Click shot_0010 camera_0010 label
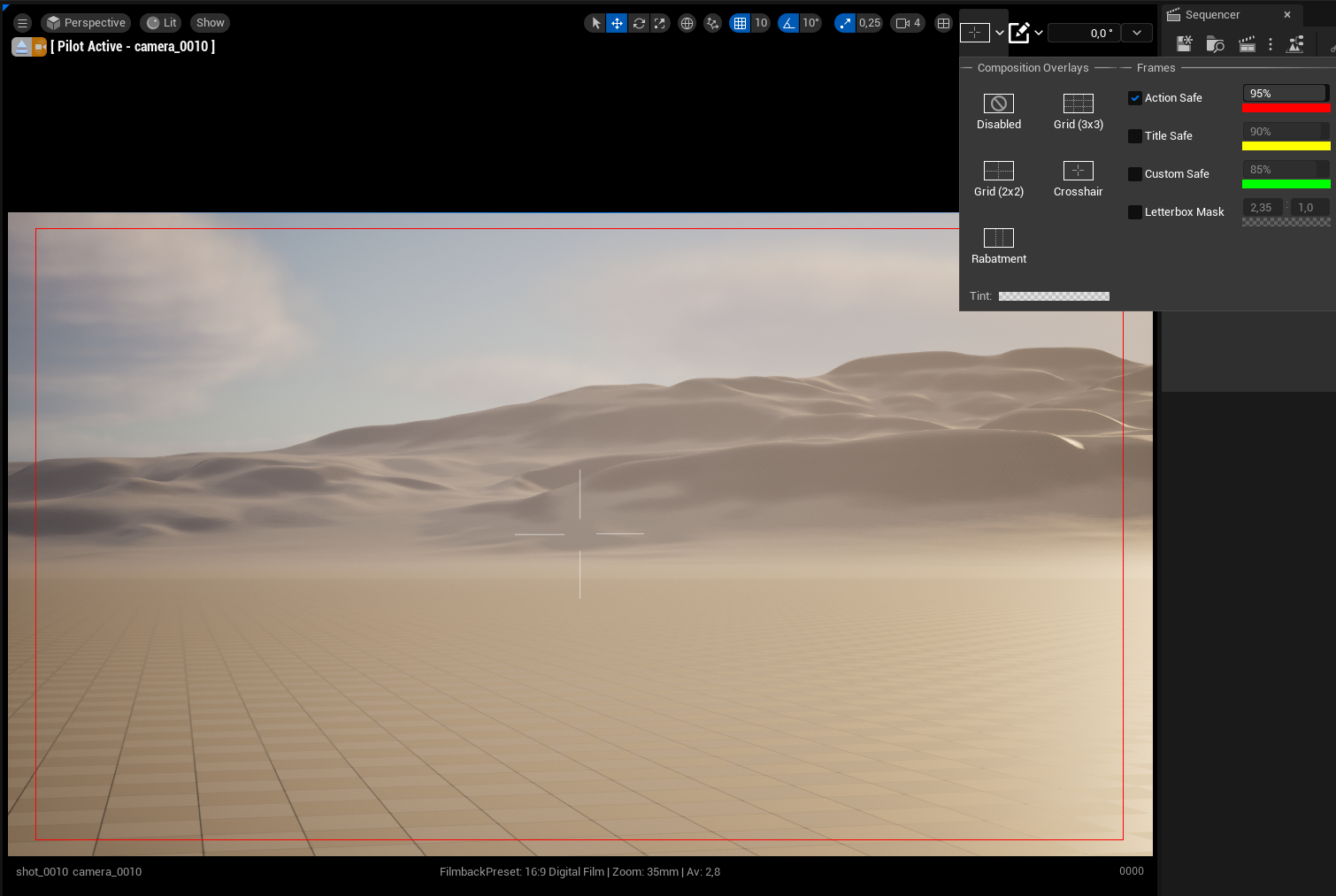Screen dimensions: 1336x896 [79, 872]
